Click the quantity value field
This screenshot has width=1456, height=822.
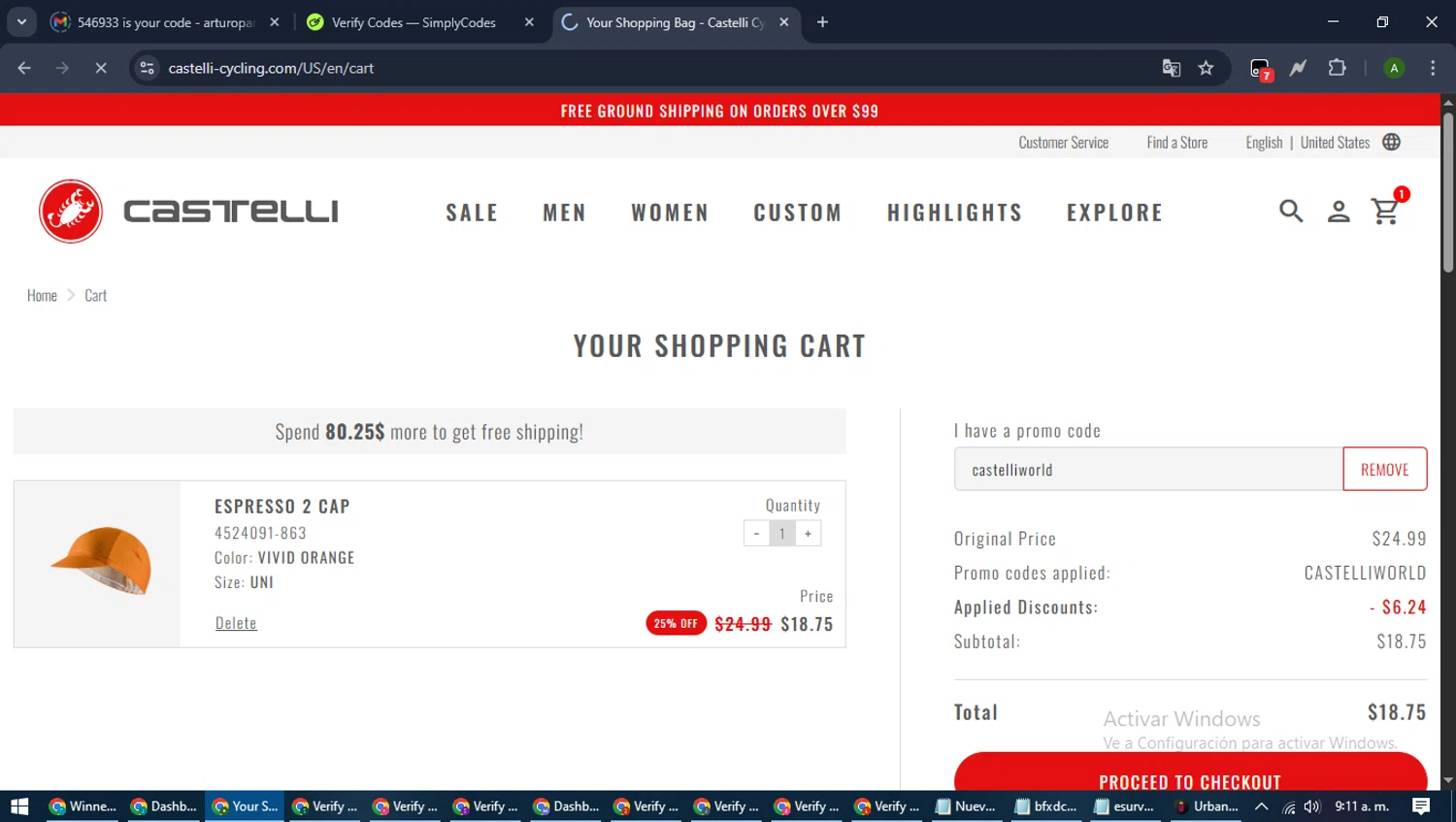tap(782, 533)
